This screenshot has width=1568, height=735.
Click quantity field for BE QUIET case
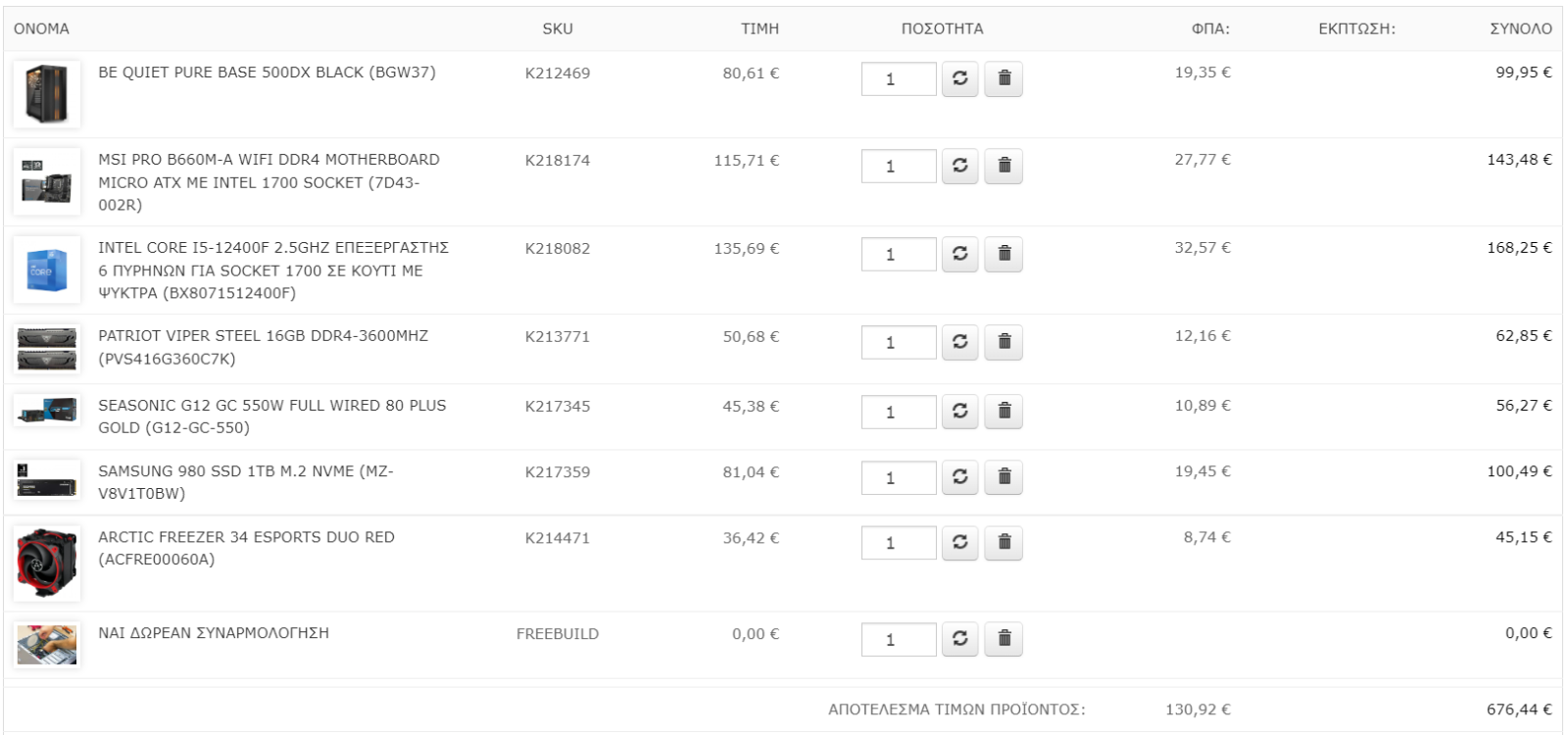899,79
